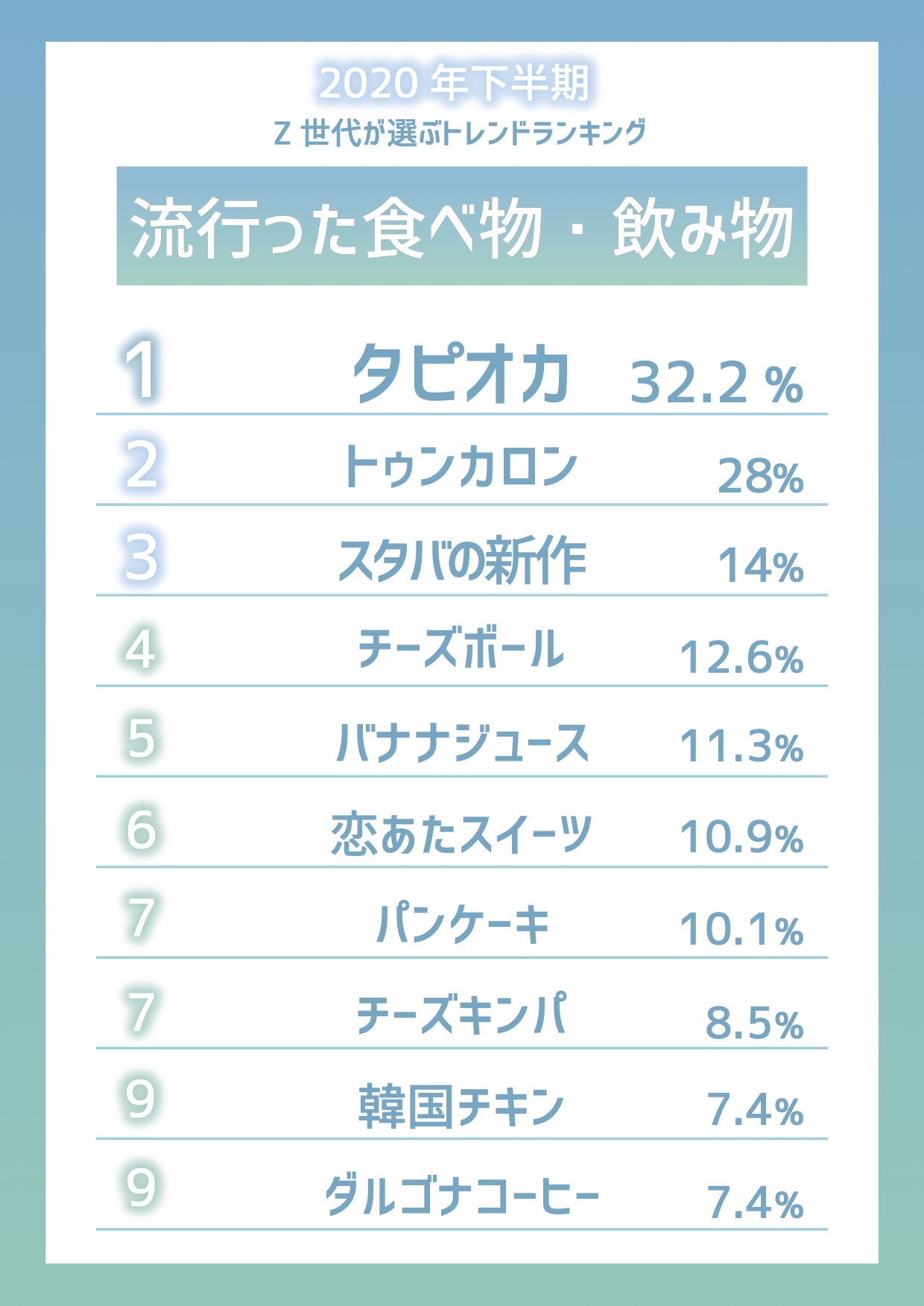This screenshot has width=924, height=1306.
Task: Select the item チーズキンパ
Action: tap(462, 1014)
